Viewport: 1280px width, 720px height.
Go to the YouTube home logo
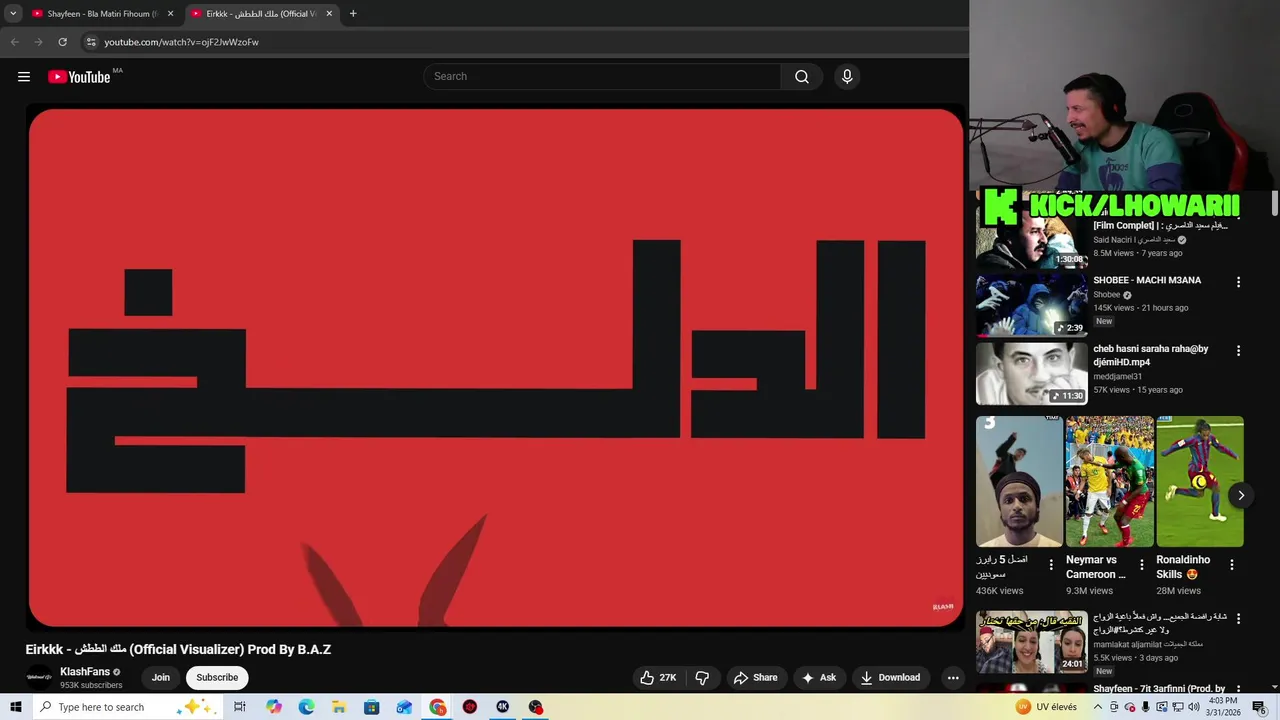coord(79,77)
